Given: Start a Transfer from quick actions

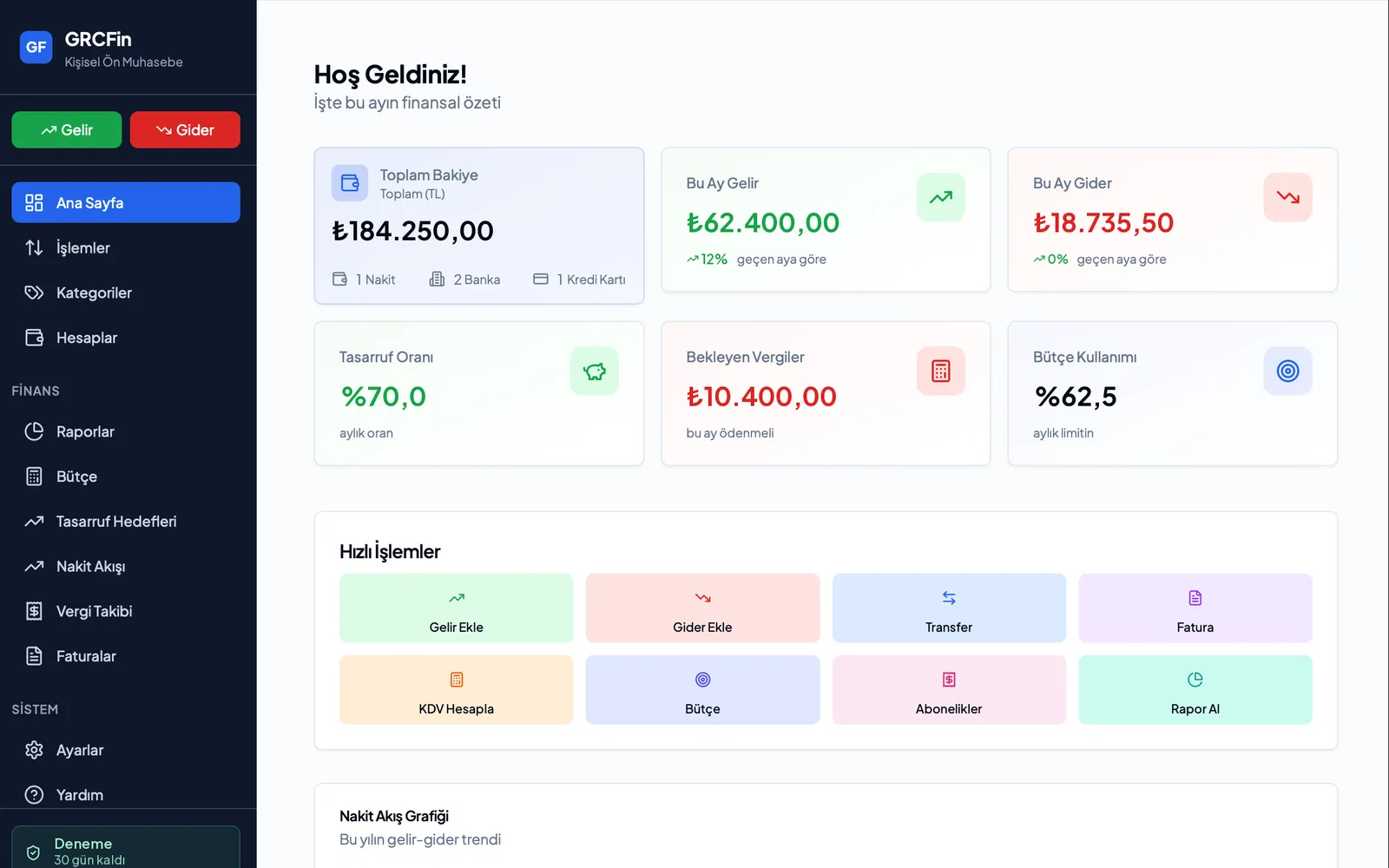Looking at the screenshot, I should click(x=949, y=608).
